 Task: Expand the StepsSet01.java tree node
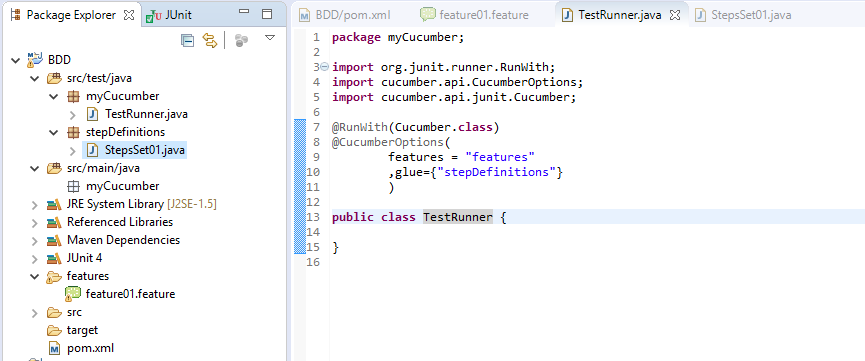pos(73,151)
